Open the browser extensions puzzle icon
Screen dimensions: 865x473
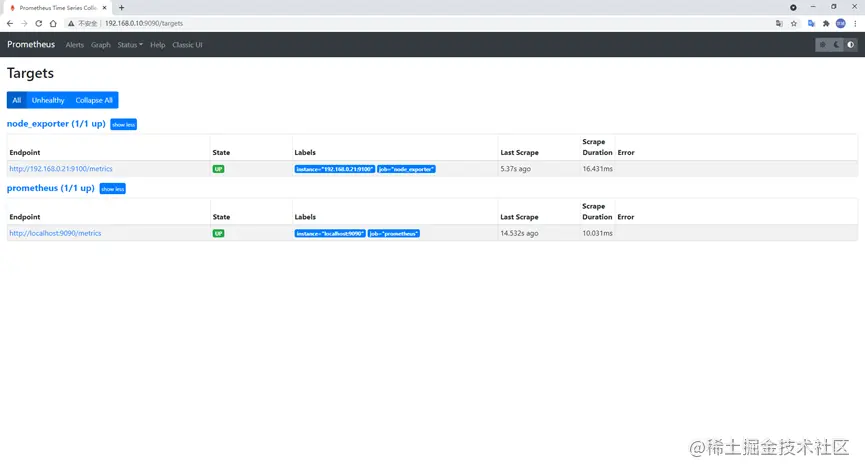(826, 23)
